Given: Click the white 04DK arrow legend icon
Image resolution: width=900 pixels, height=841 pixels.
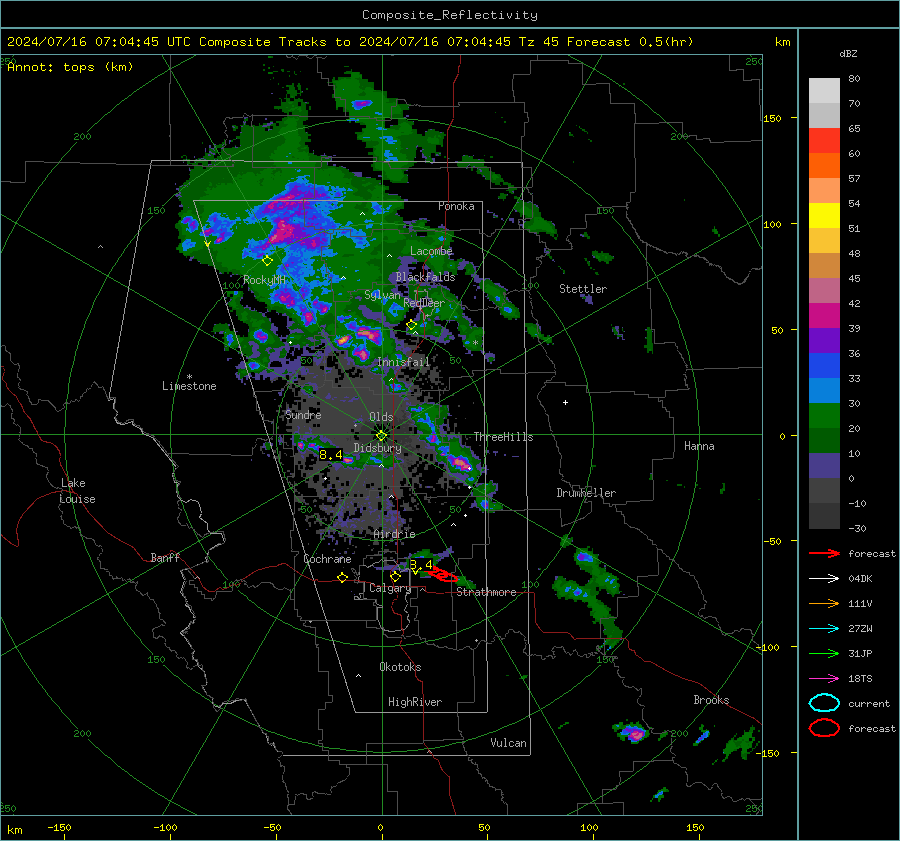Looking at the screenshot, I should pos(824,579).
